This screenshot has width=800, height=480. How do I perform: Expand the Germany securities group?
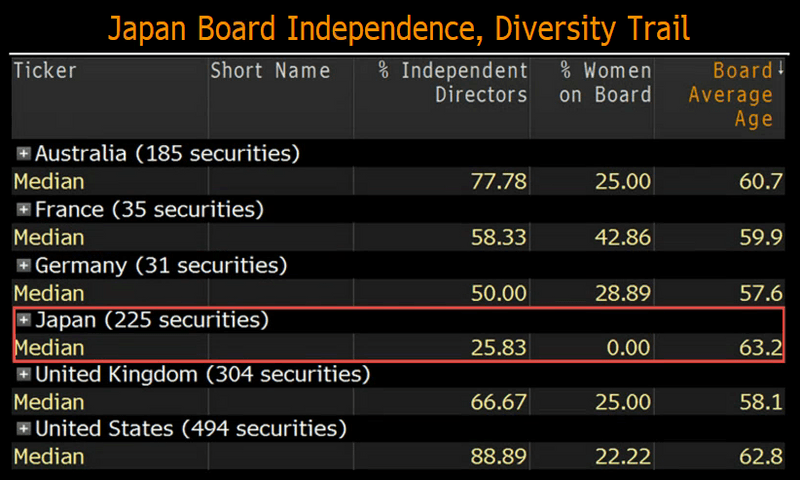(x=24, y=266)
